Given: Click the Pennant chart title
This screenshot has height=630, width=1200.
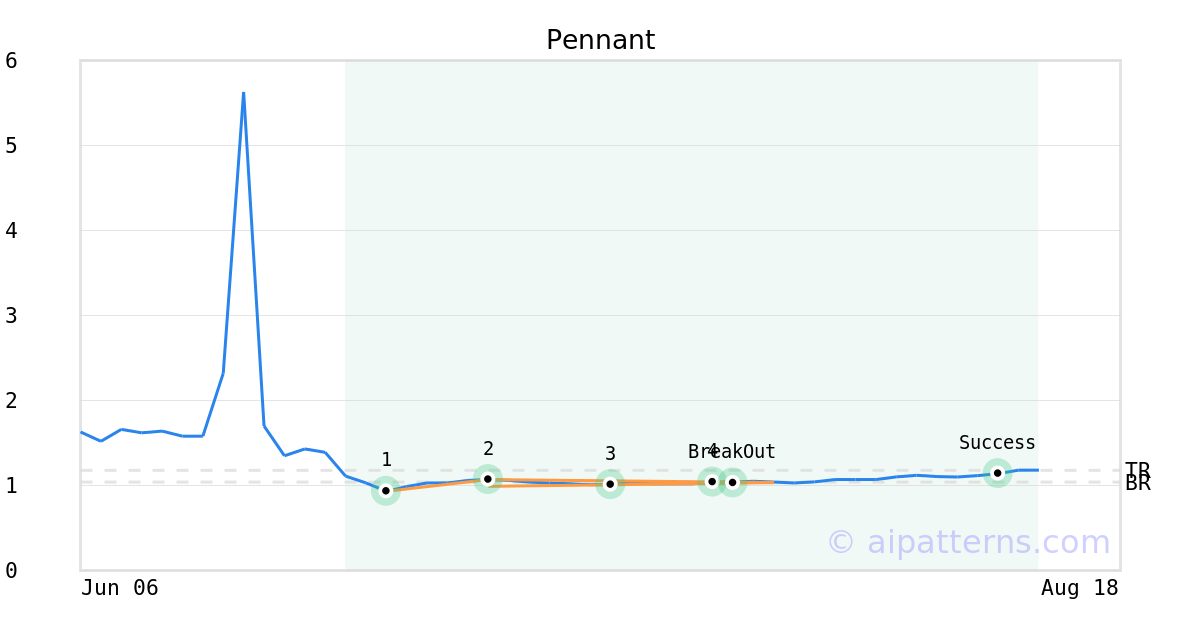Looking at the screenshot, I should 600,41.
